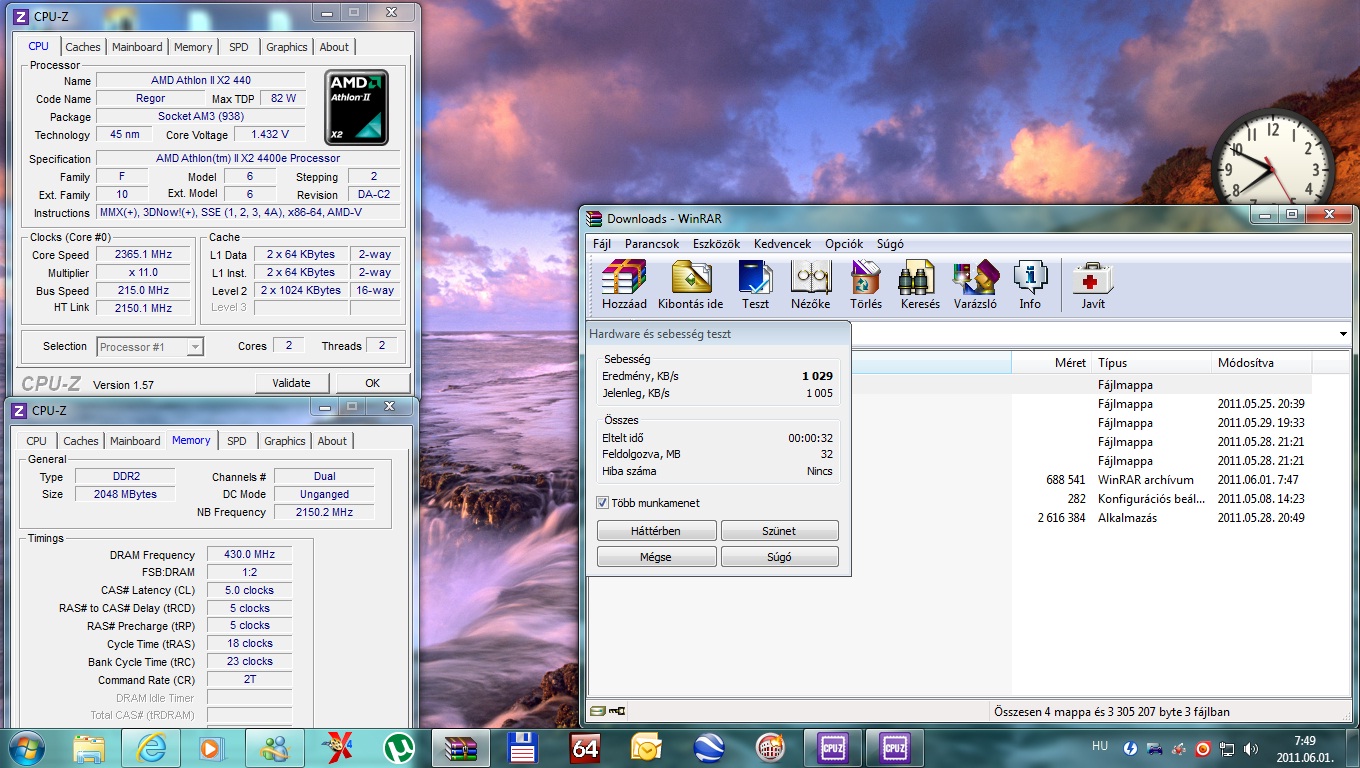Open Outlook from the taskbar

(647, 748)
